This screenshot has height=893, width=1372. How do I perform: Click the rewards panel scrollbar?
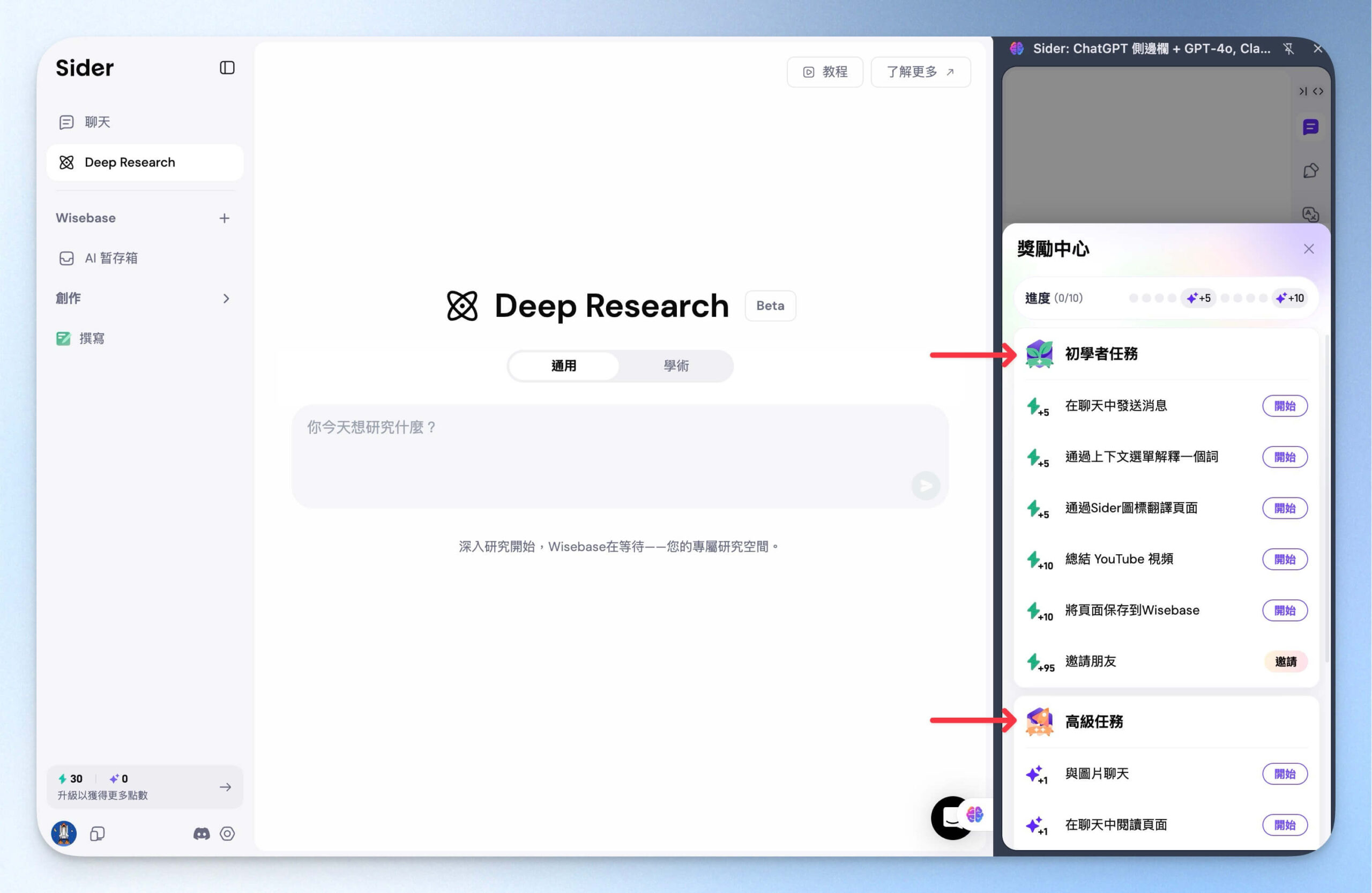click(1327, 498)
